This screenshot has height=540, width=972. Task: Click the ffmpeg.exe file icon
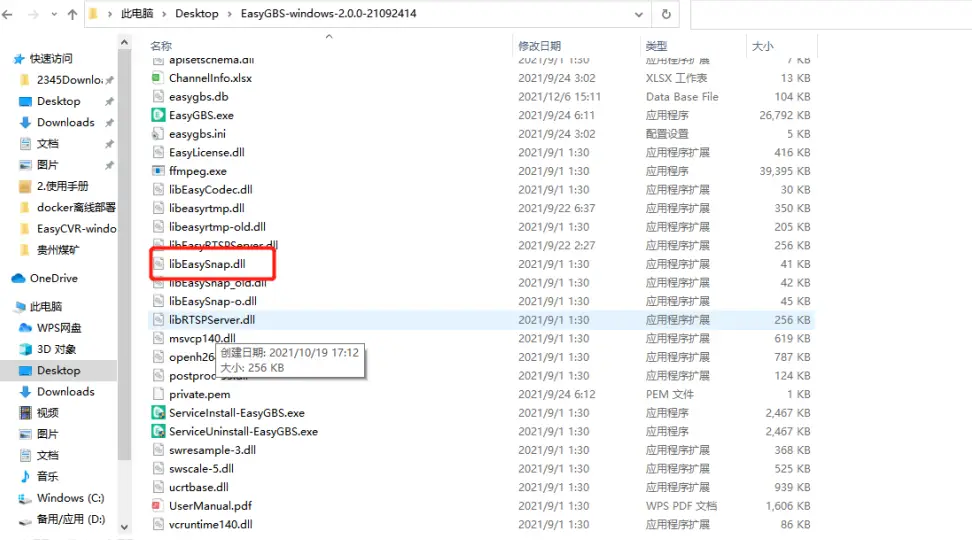(158, 171)
